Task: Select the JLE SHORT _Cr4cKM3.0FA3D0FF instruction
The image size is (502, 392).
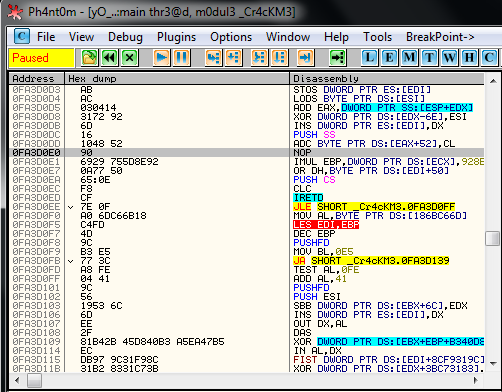Action: click(374, 207)
